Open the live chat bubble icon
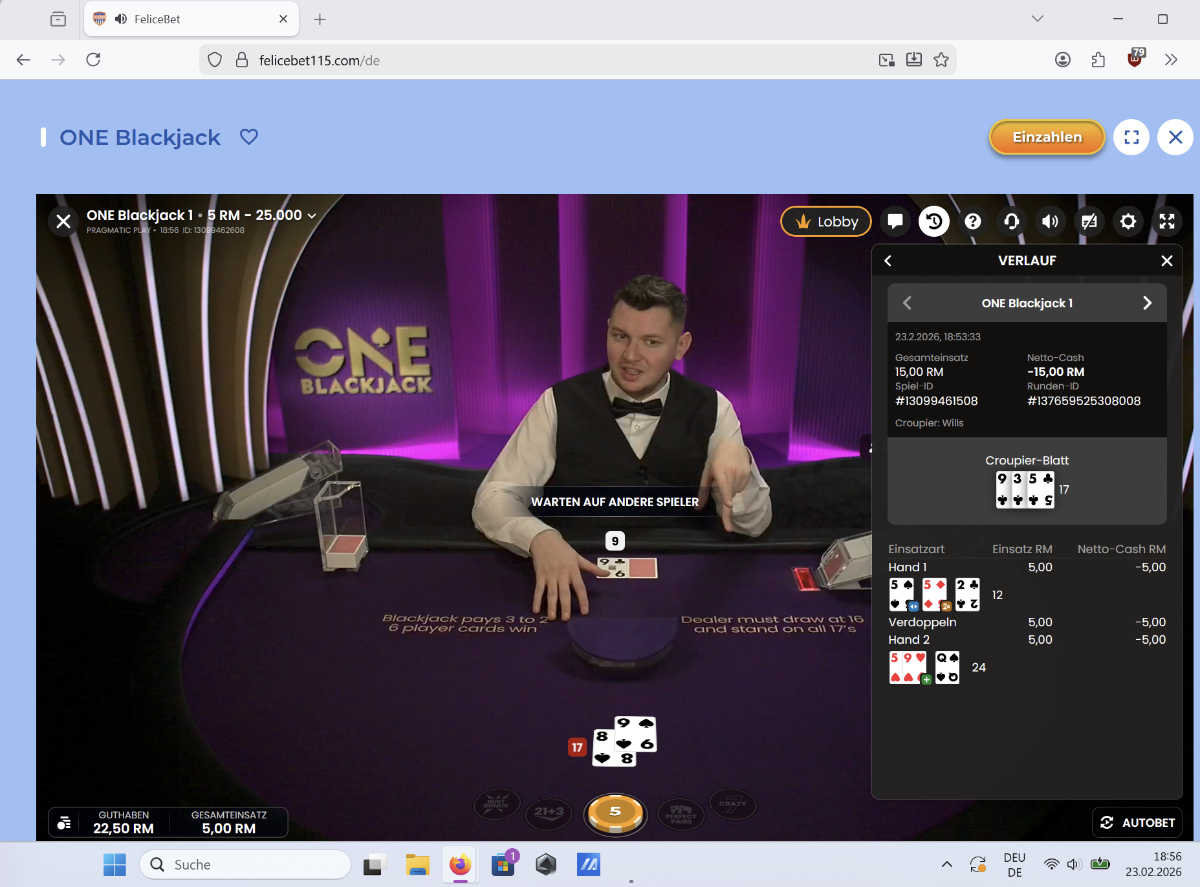 tap(895, 222)
